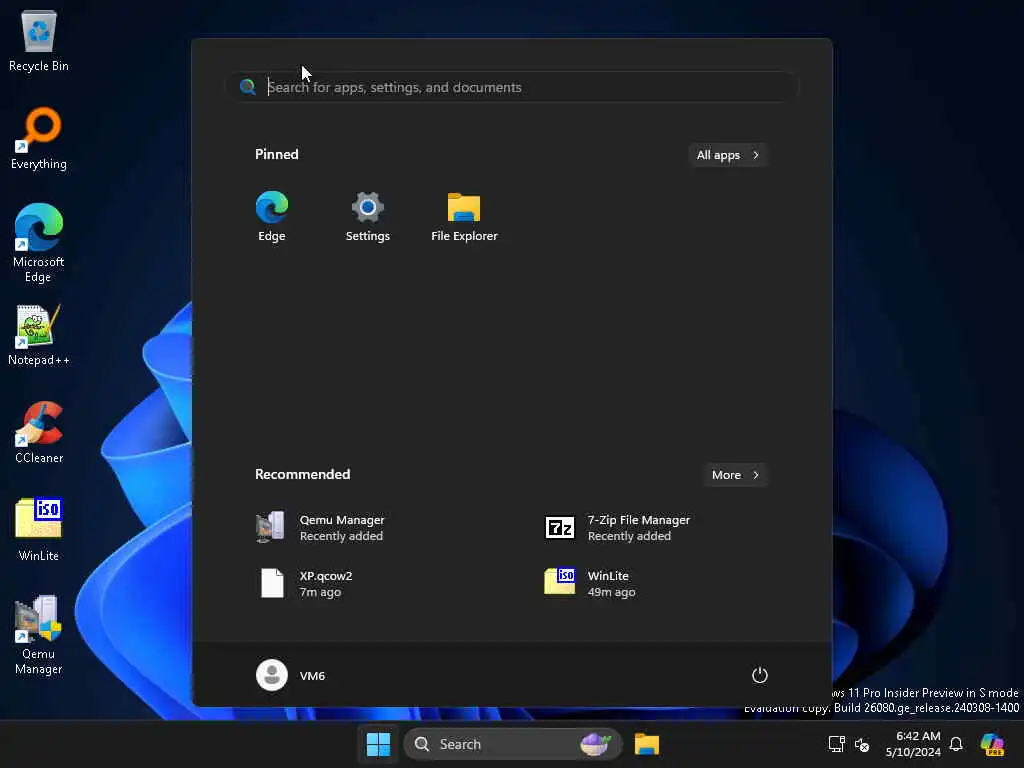Select the Microsoft Edge desktop shortcut

pos(39,243)
